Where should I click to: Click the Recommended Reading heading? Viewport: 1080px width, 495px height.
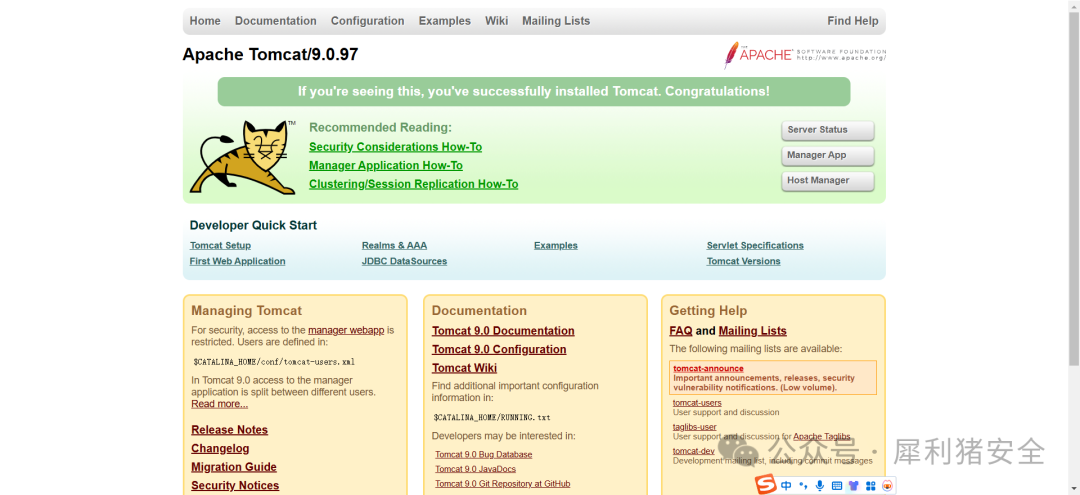(380, 127)
